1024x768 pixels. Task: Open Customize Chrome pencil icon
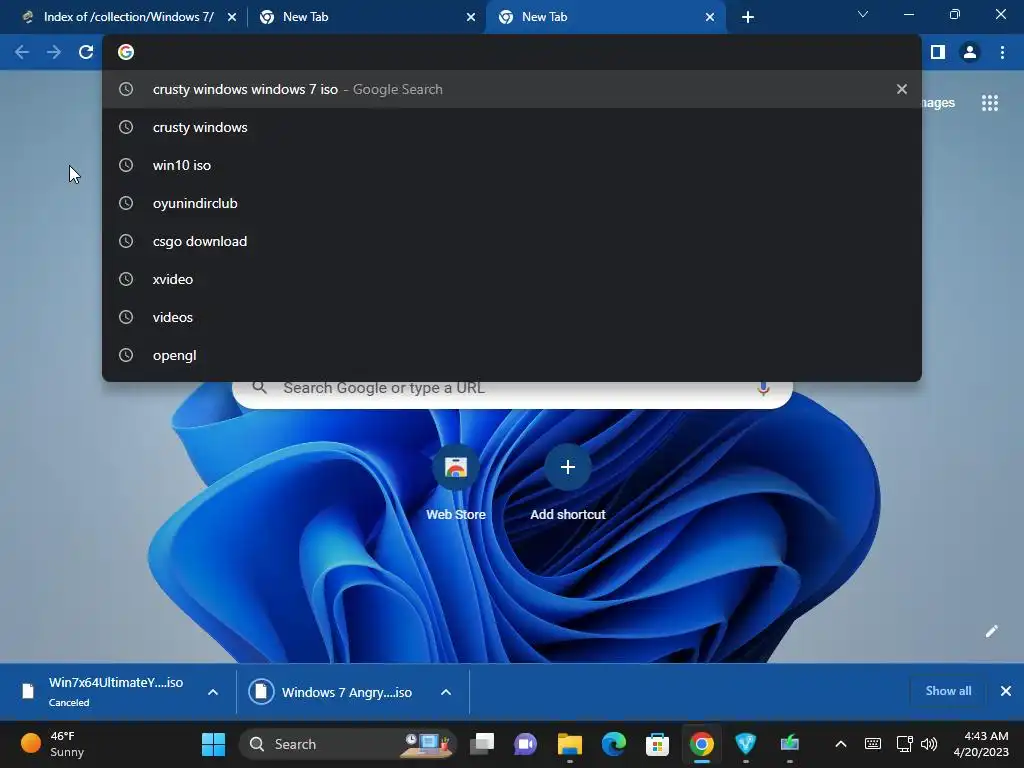tap(991, 631)
